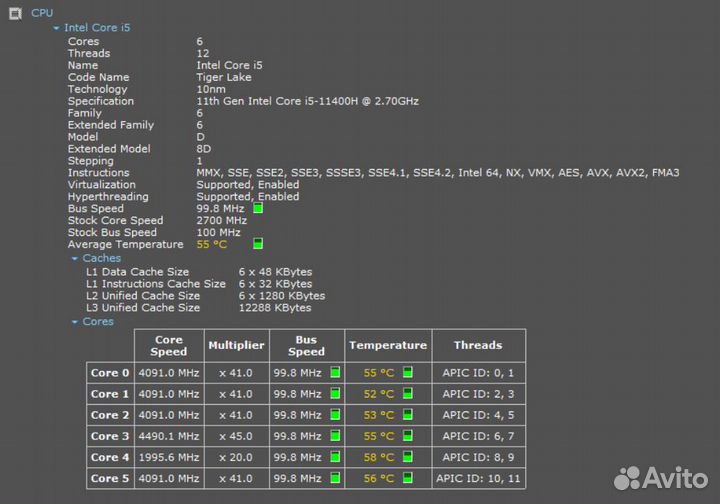Click the Threads column header
The image size is (720, 504).
(477, 345)
